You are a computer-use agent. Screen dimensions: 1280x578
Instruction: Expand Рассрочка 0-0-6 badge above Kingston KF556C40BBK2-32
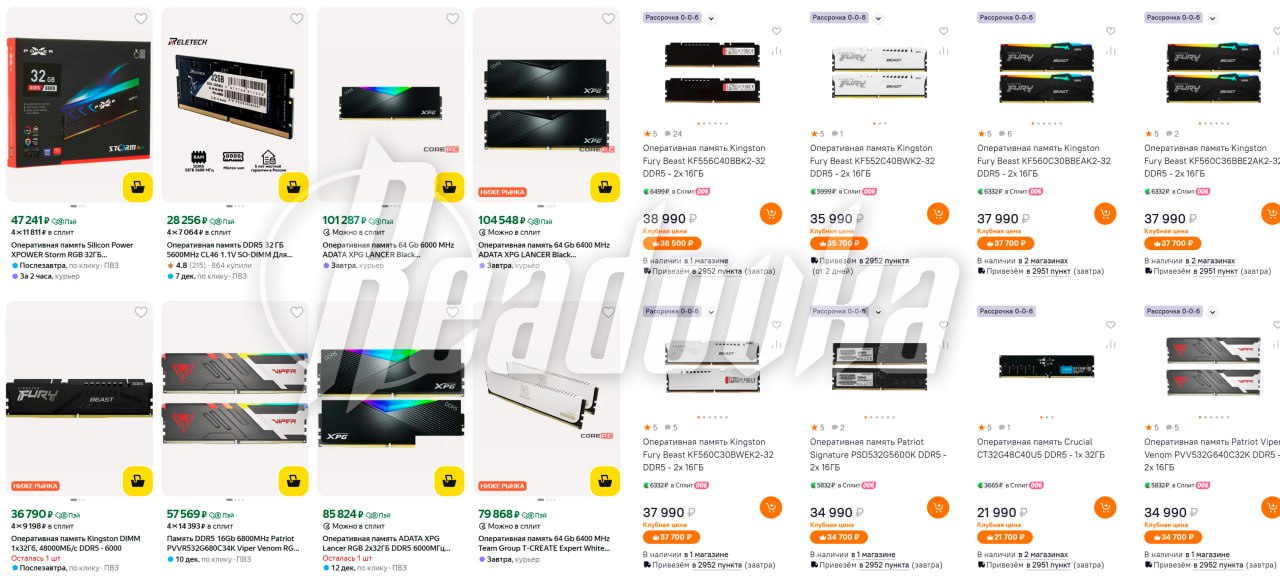point(672,17)
